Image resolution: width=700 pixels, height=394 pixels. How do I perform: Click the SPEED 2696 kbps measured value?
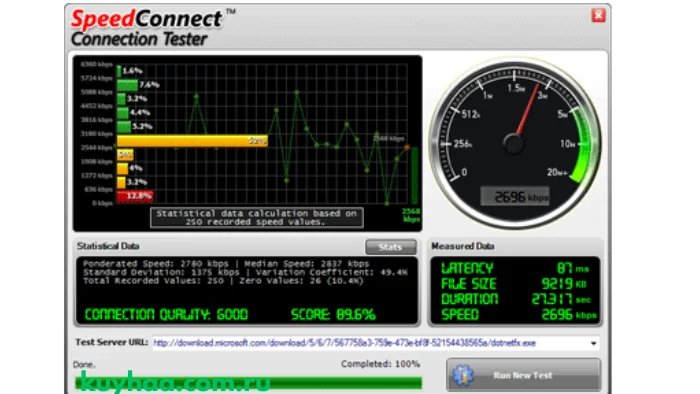(x=569, y=315)
